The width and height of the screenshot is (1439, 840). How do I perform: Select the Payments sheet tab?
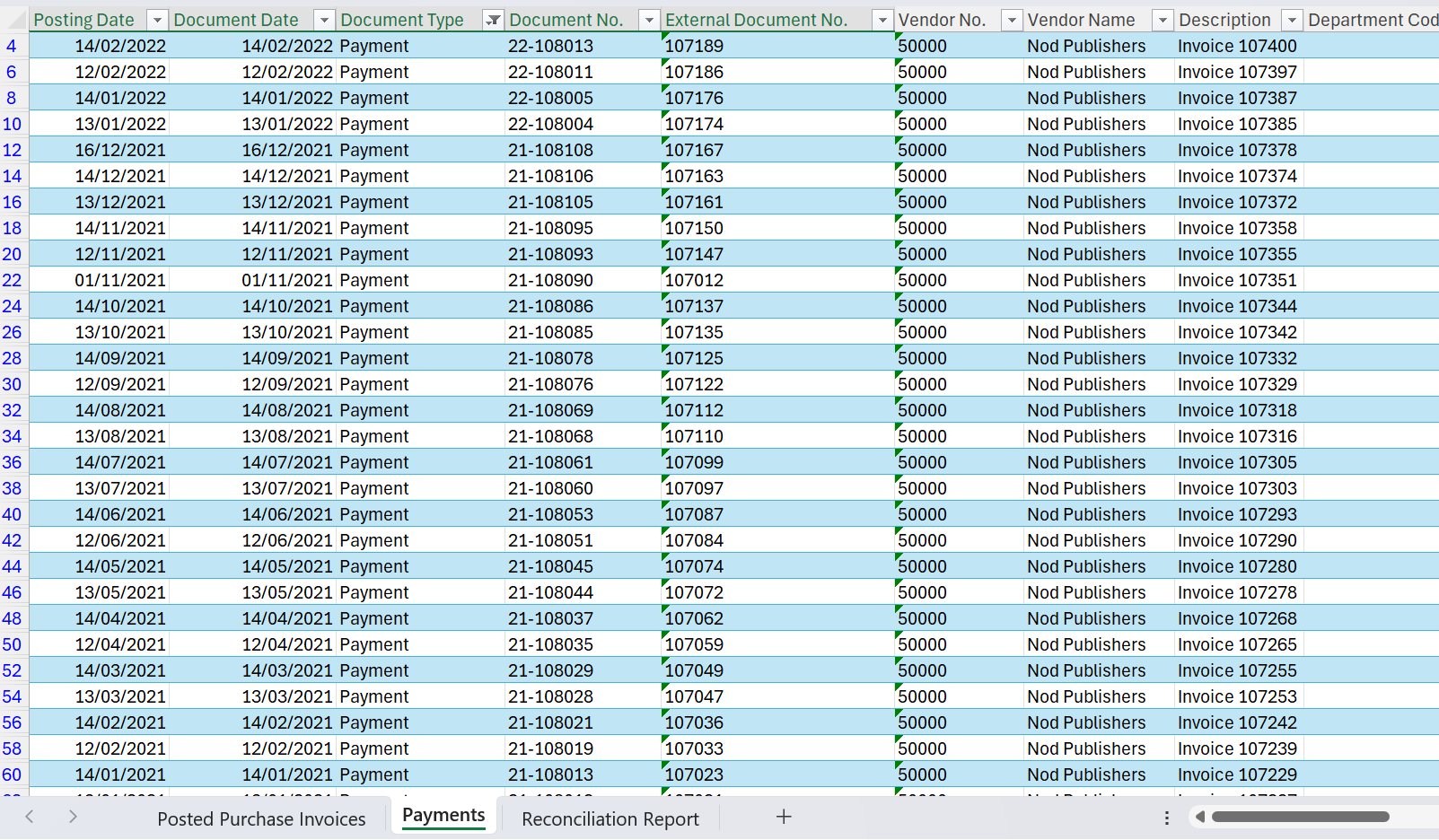coord(443,815)
